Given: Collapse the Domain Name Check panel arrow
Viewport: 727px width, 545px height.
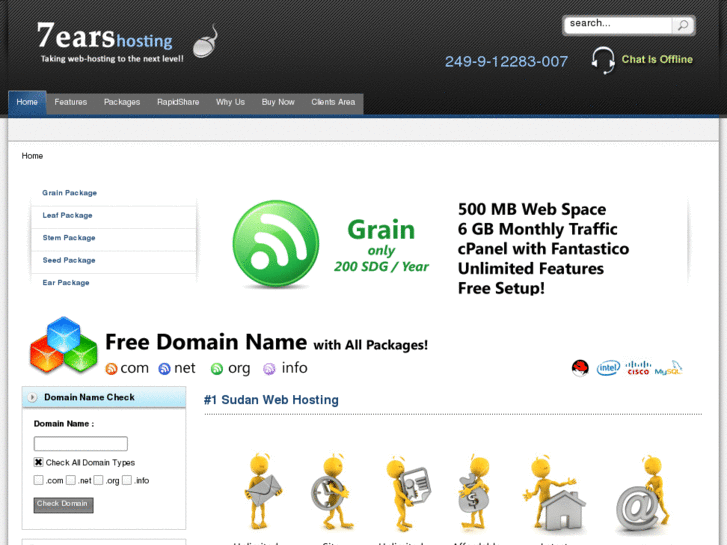Looking at the screenshot, I should pos(32,398).
